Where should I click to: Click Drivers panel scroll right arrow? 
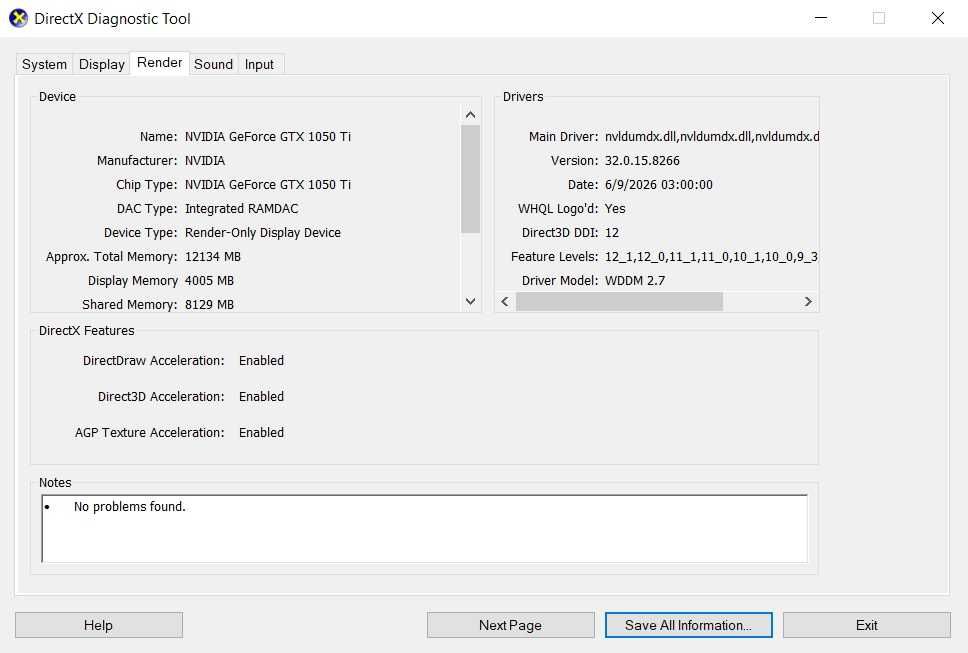coord(808,301)
